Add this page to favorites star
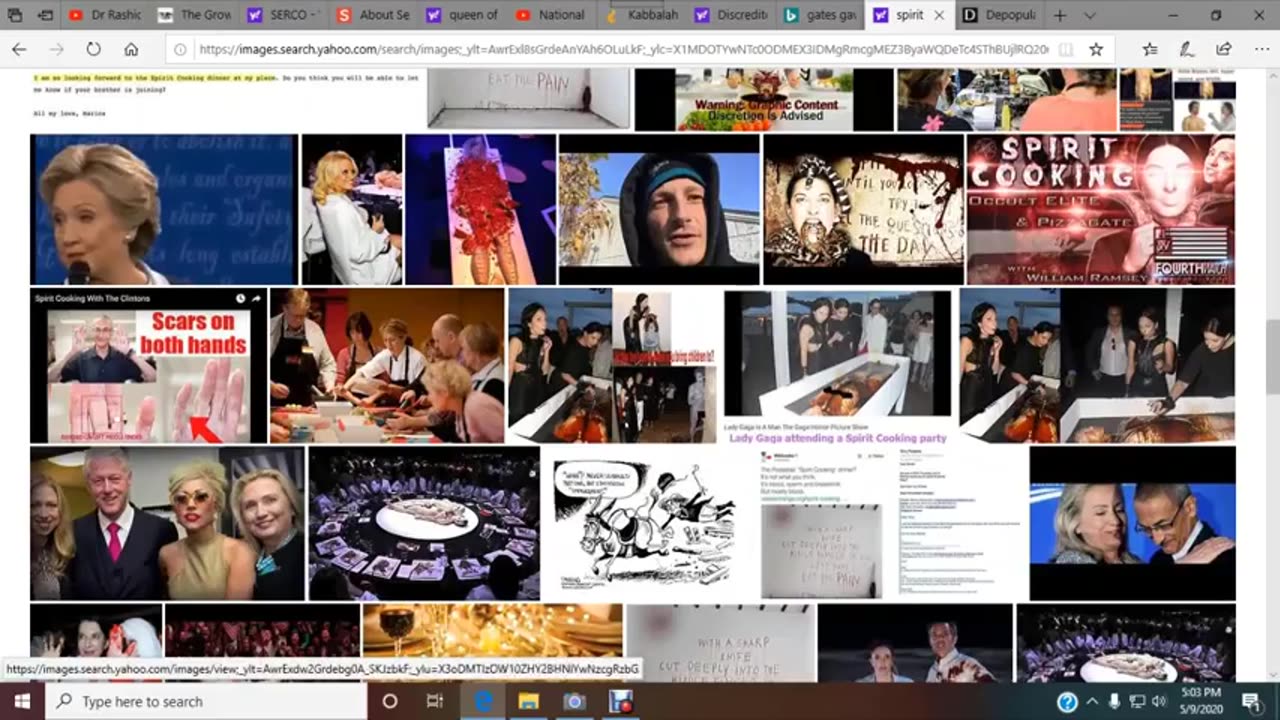The image size is (1280, 720). pos(1096,49)
